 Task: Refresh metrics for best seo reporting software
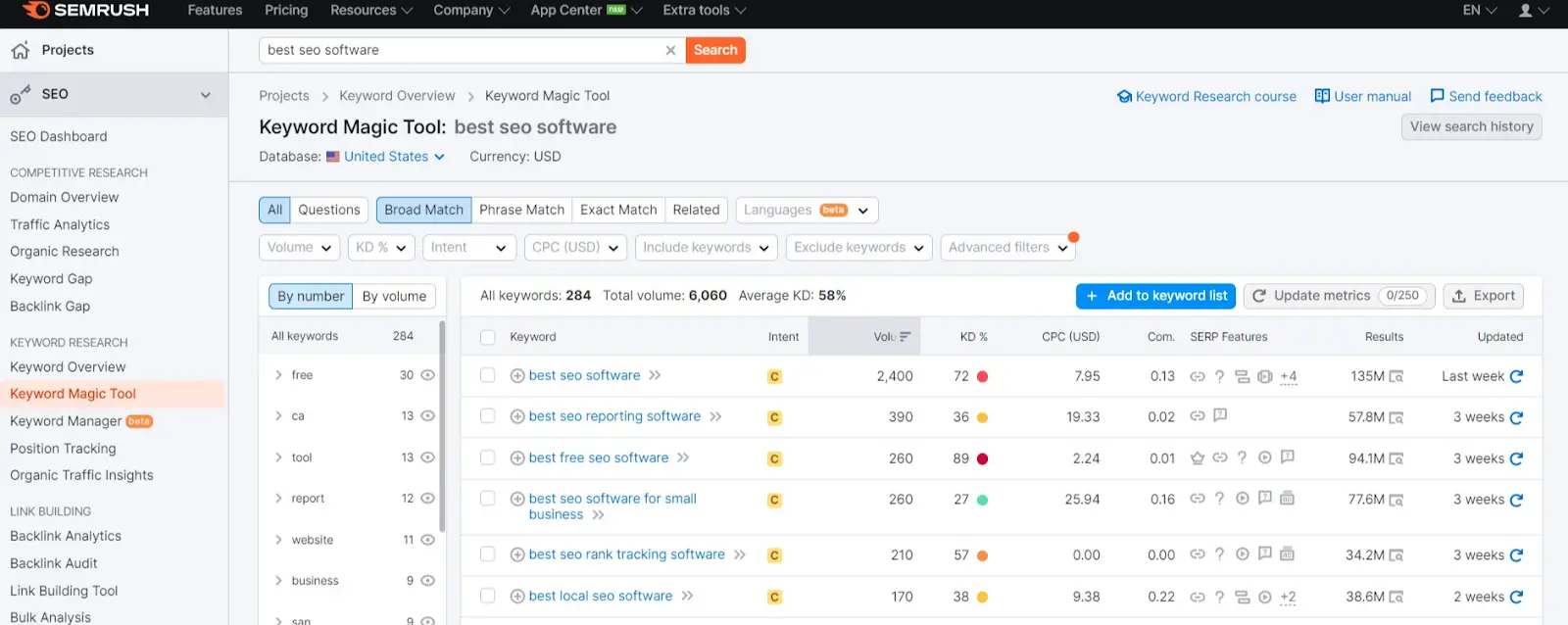point(1516,417)
